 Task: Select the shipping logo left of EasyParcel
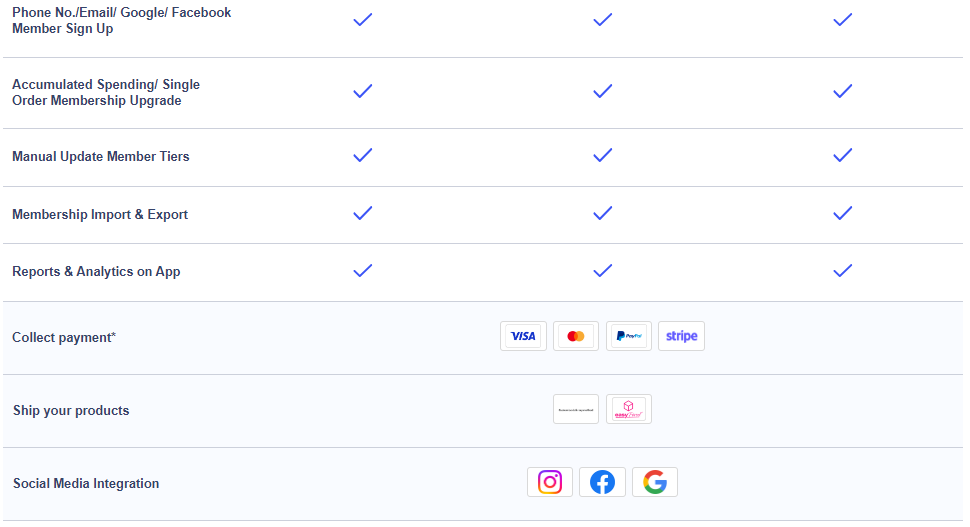coord(576,409)
